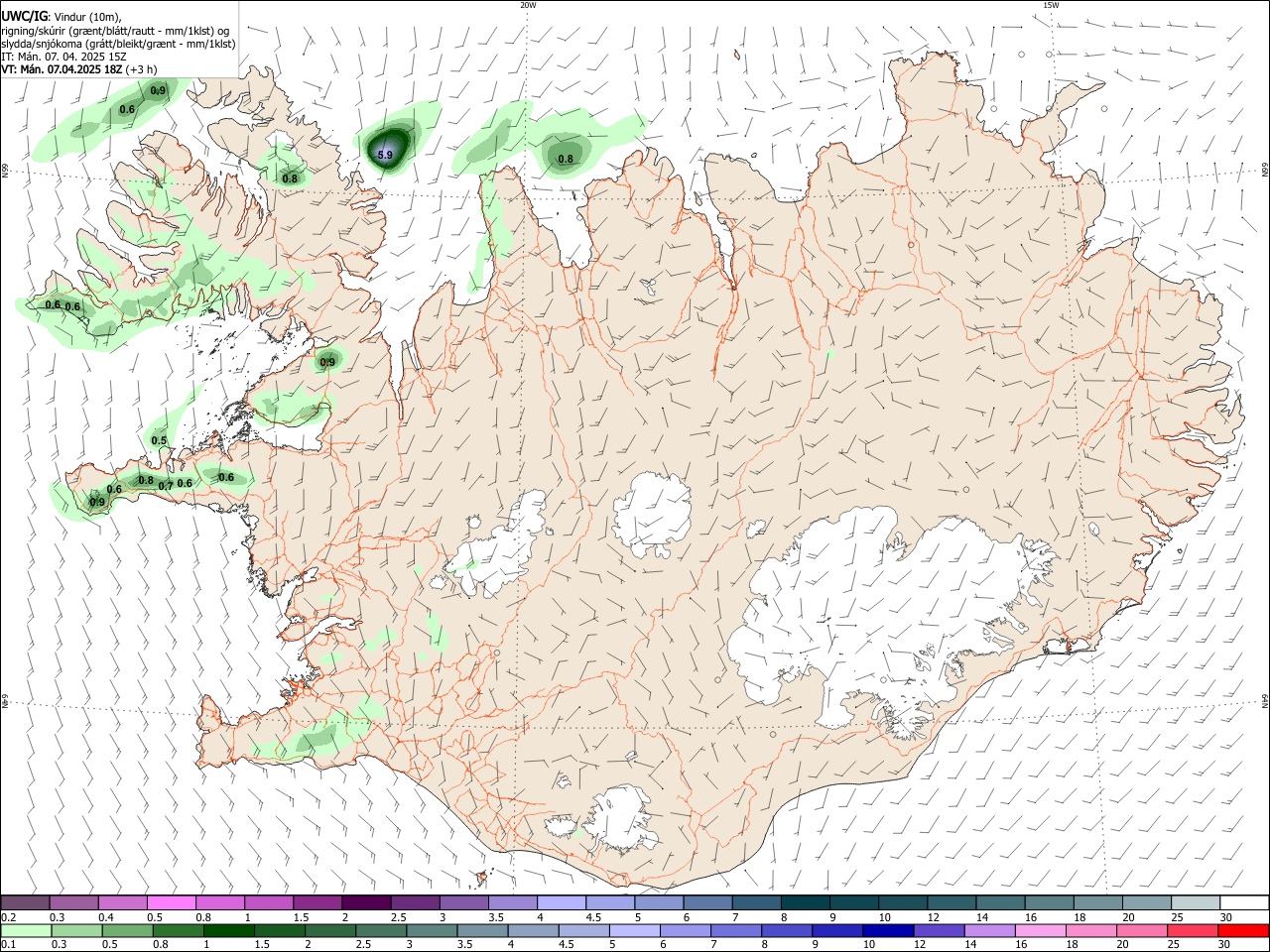Click the 'rigning/skúrir' legend description line

[x=116, y=31]
